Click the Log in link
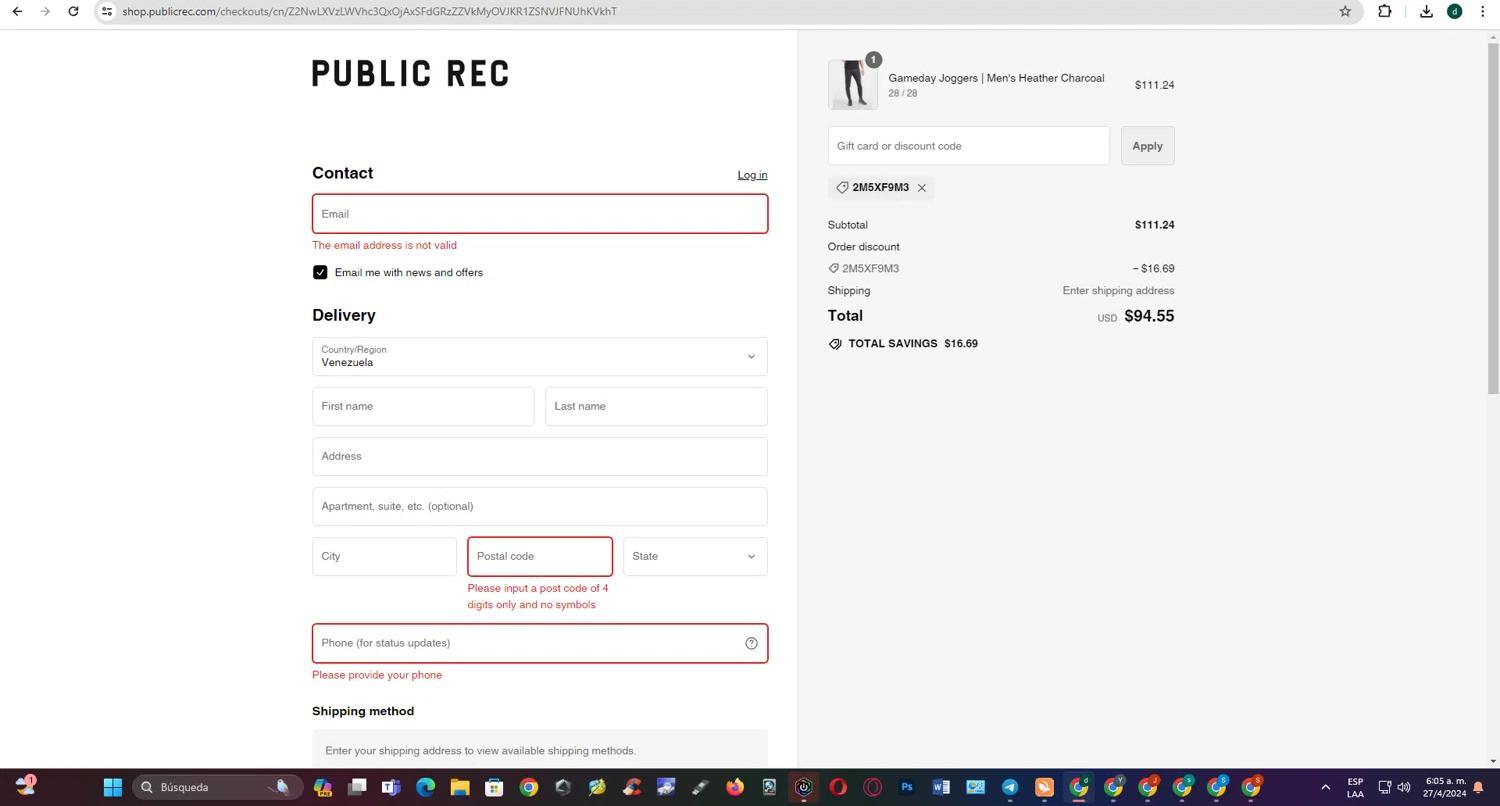 [x=752, y=175]
